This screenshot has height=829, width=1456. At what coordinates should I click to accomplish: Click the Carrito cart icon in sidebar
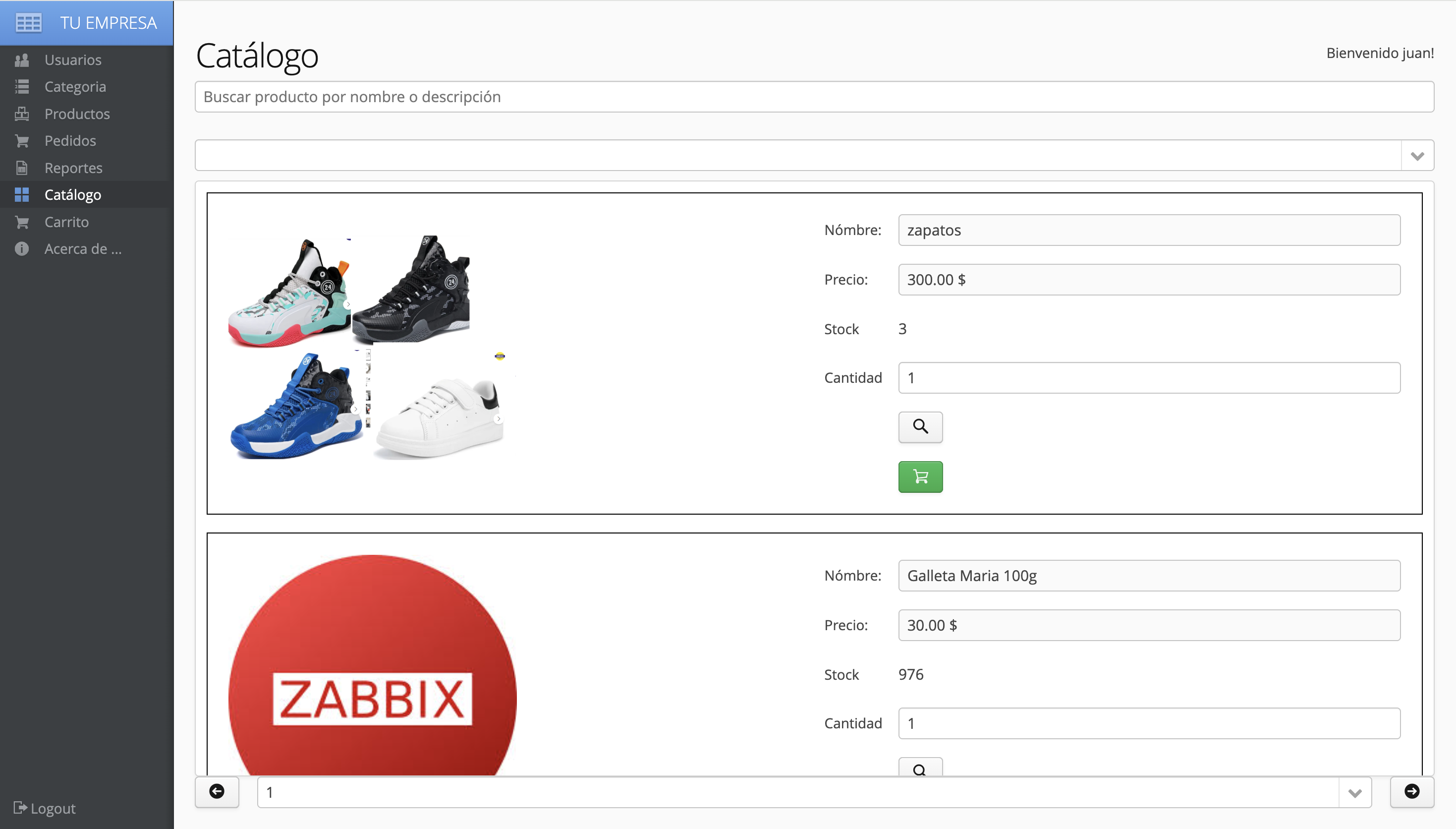coord(22,222)
